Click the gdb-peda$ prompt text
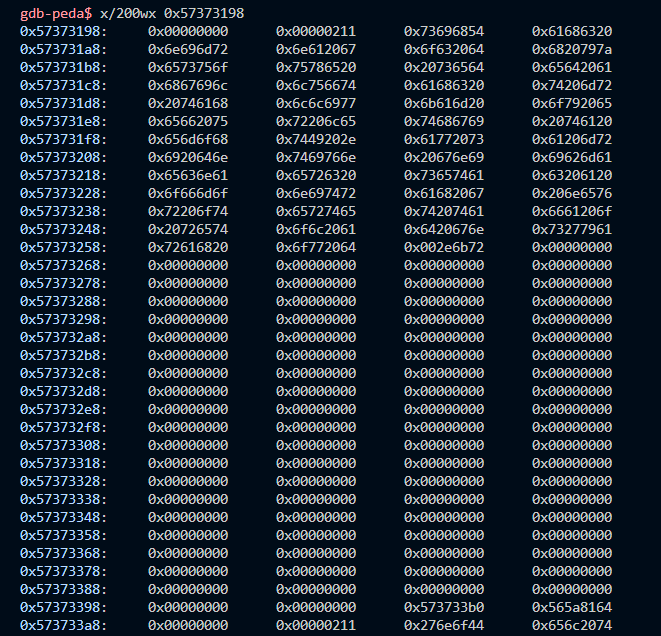 (x=56, y=13)
